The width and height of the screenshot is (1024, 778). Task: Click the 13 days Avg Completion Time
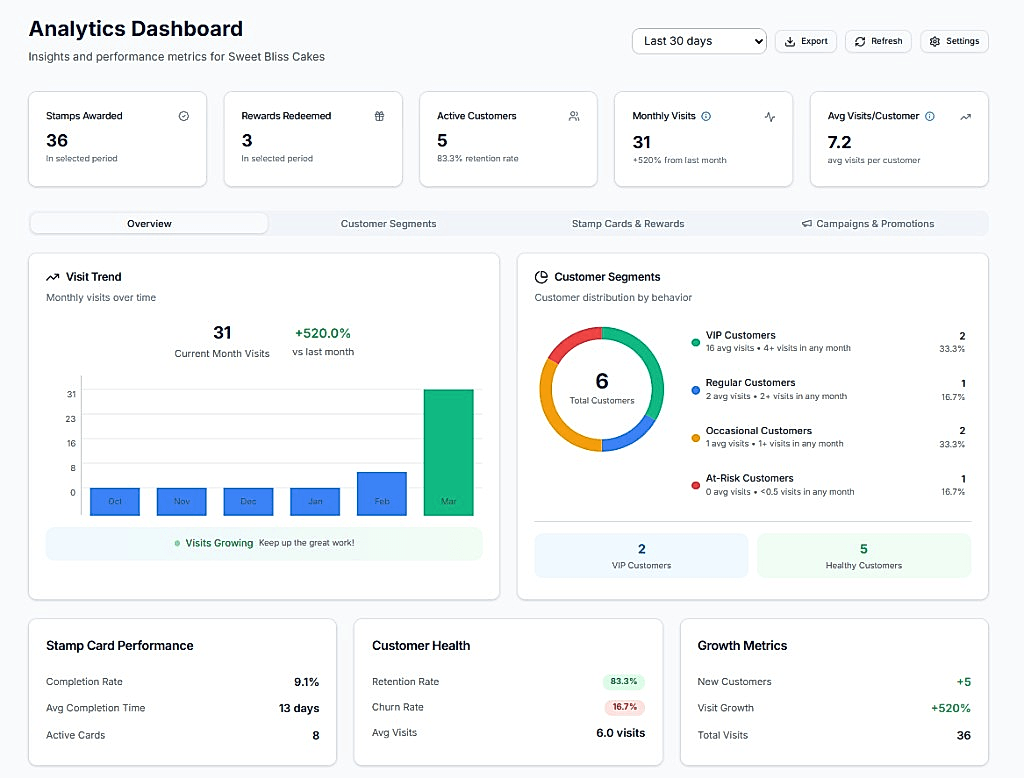299,708
